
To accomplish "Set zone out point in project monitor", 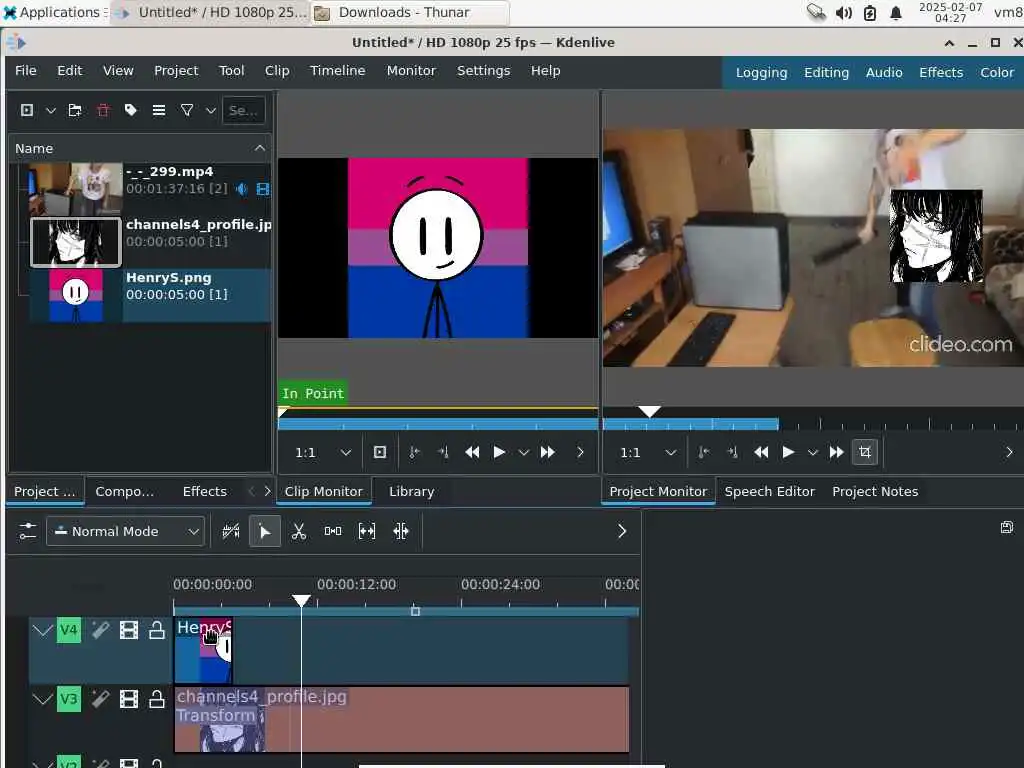I will [x=732, y=452].
